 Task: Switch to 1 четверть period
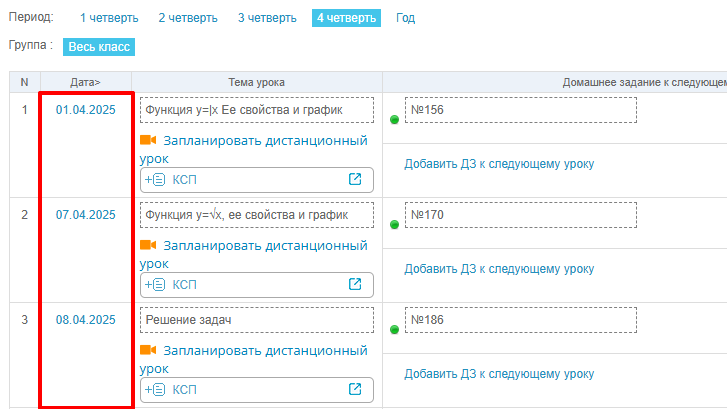[x=110, y=18]
